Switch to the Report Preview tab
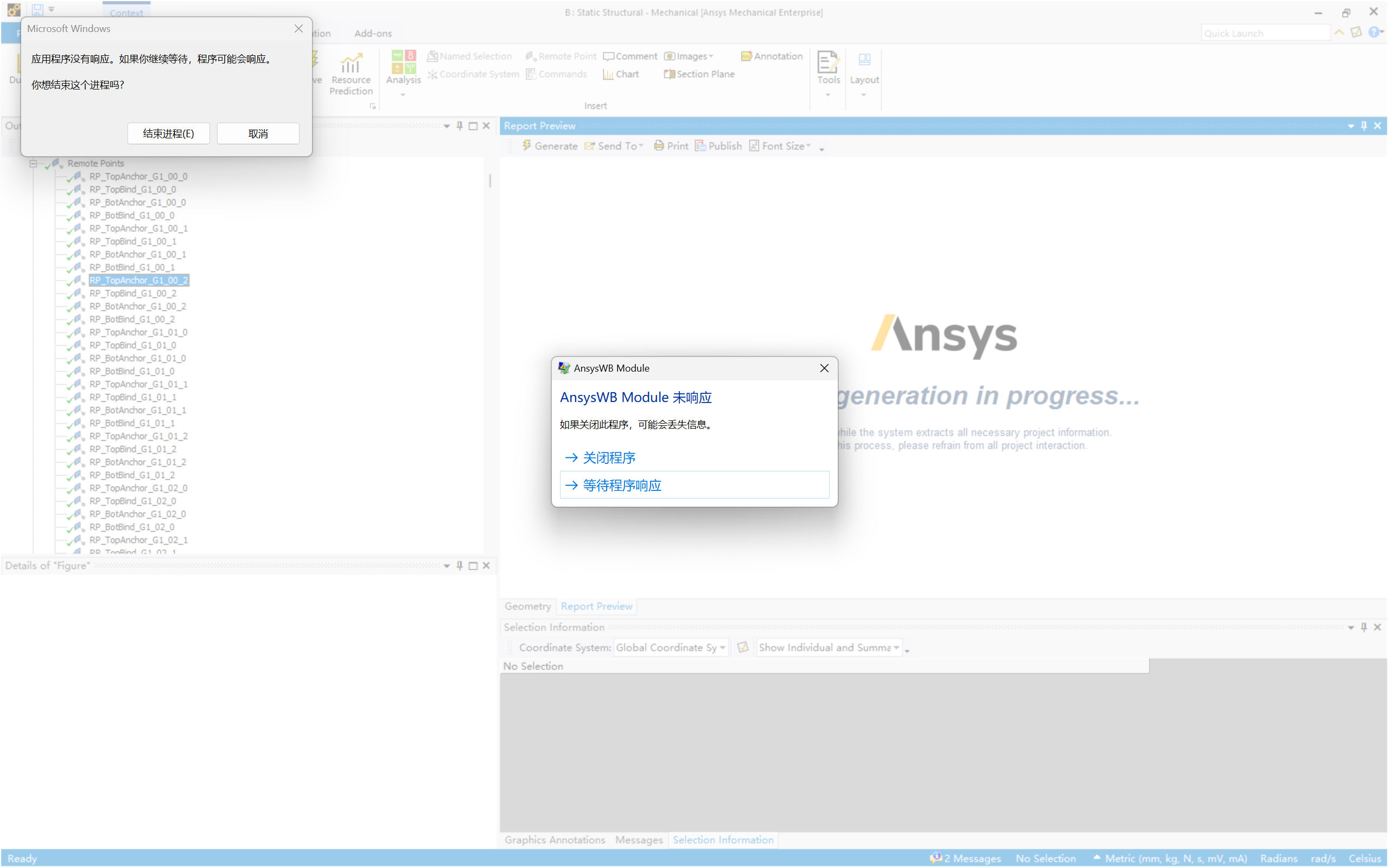The width and height of the screenshot is (1389, 868). 596,606
